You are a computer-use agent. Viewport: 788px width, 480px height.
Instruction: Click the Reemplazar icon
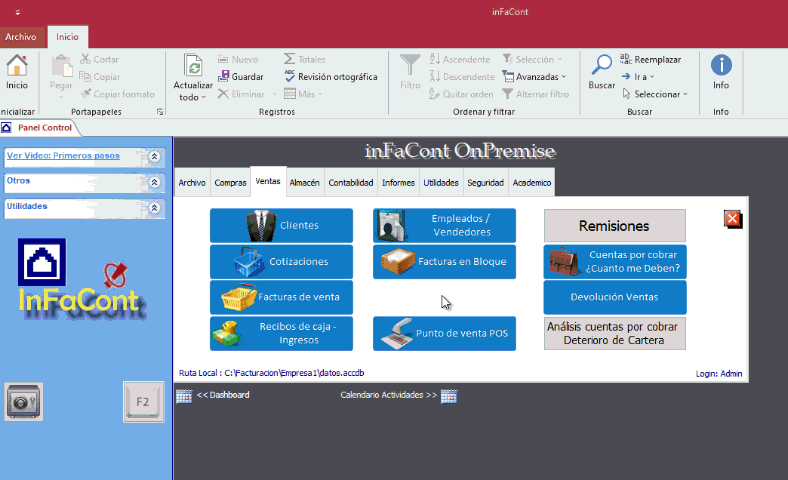click(626, 59)
